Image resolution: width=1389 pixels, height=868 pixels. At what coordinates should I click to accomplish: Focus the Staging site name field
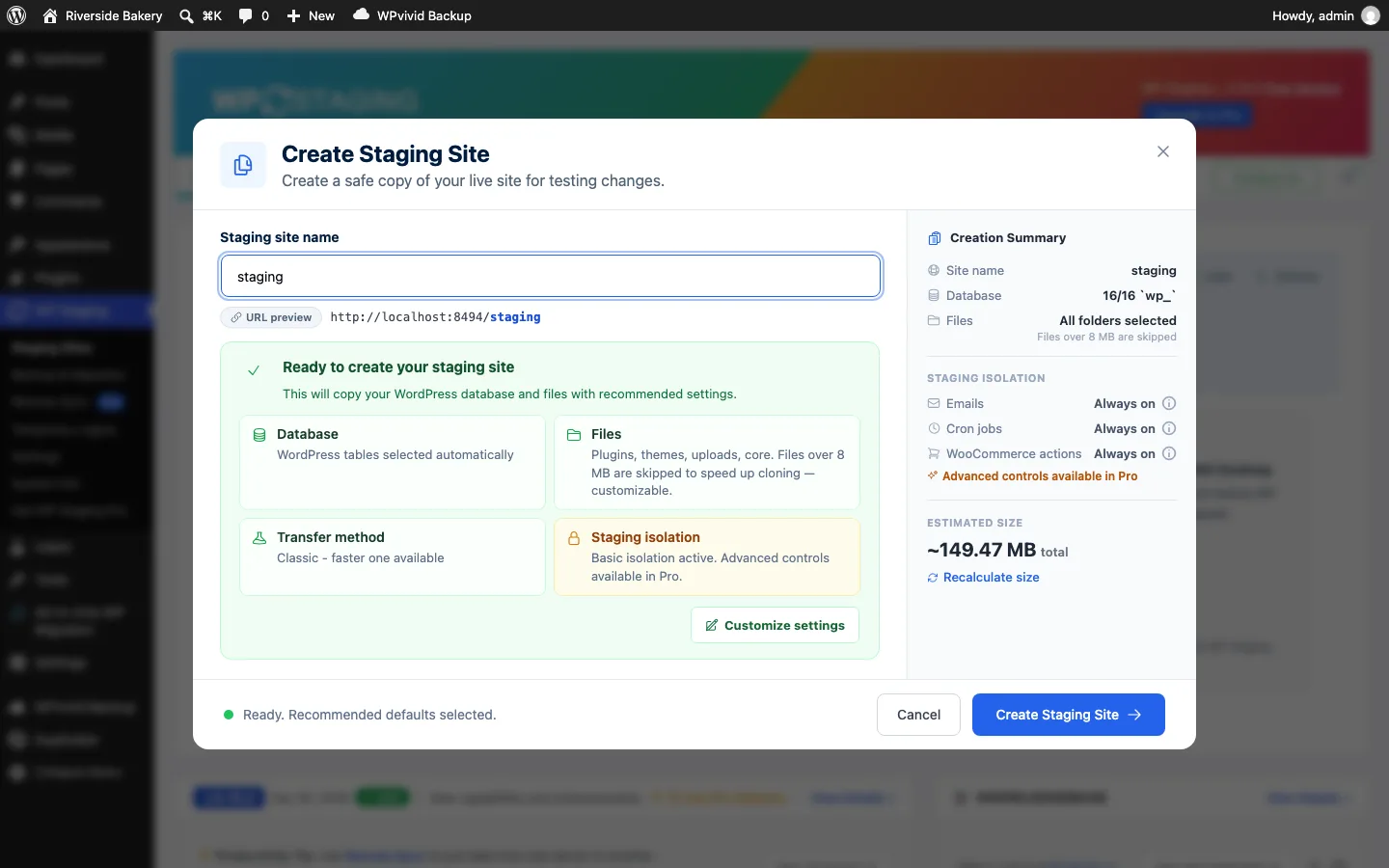tap(551, 277)
